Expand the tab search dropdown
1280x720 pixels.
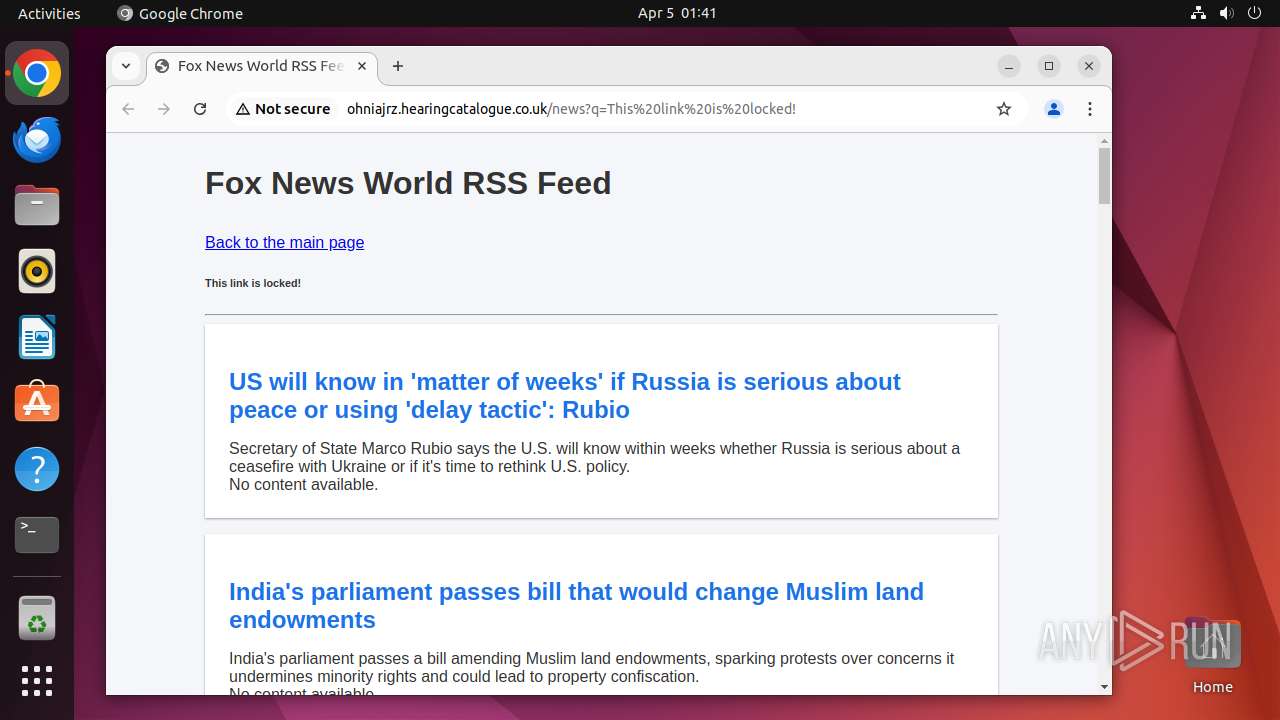tap(125, 66)
